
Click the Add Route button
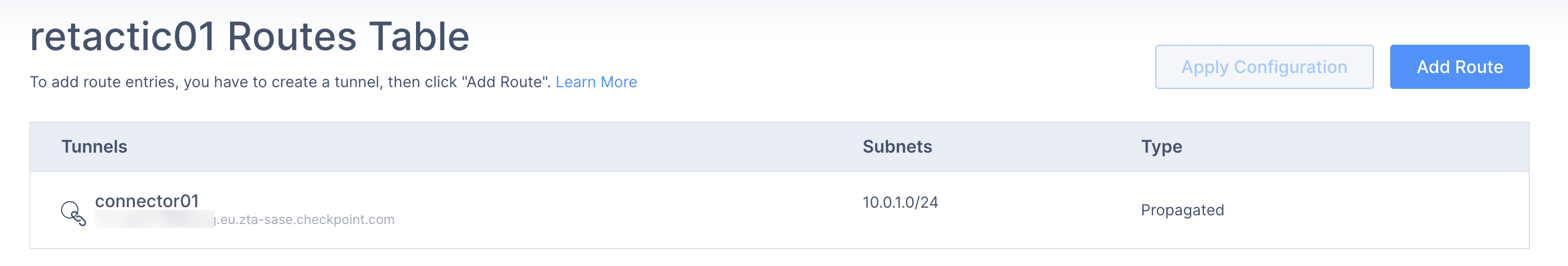[x=1459, y=67]
